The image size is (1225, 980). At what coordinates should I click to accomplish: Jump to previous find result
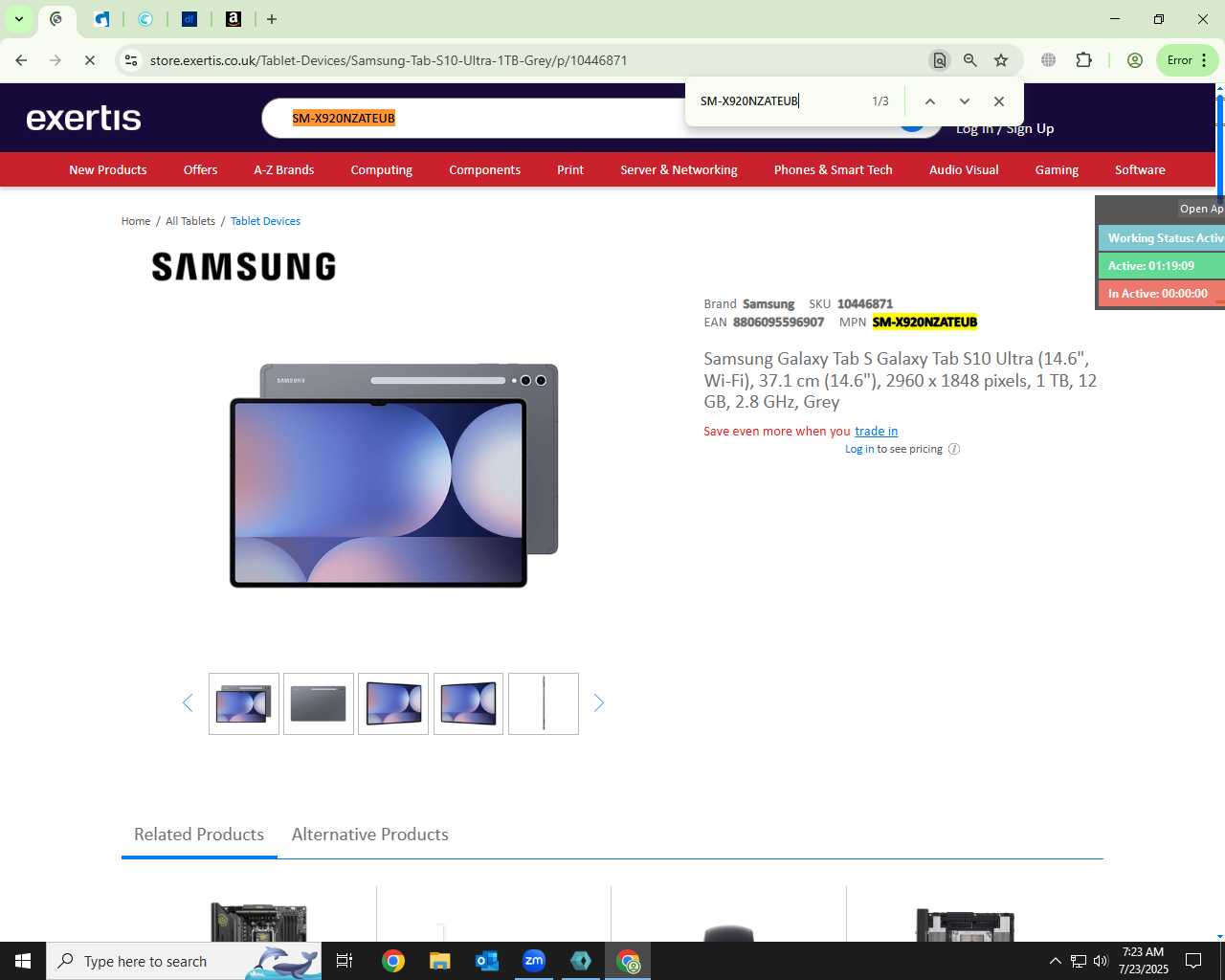(929, 101)
